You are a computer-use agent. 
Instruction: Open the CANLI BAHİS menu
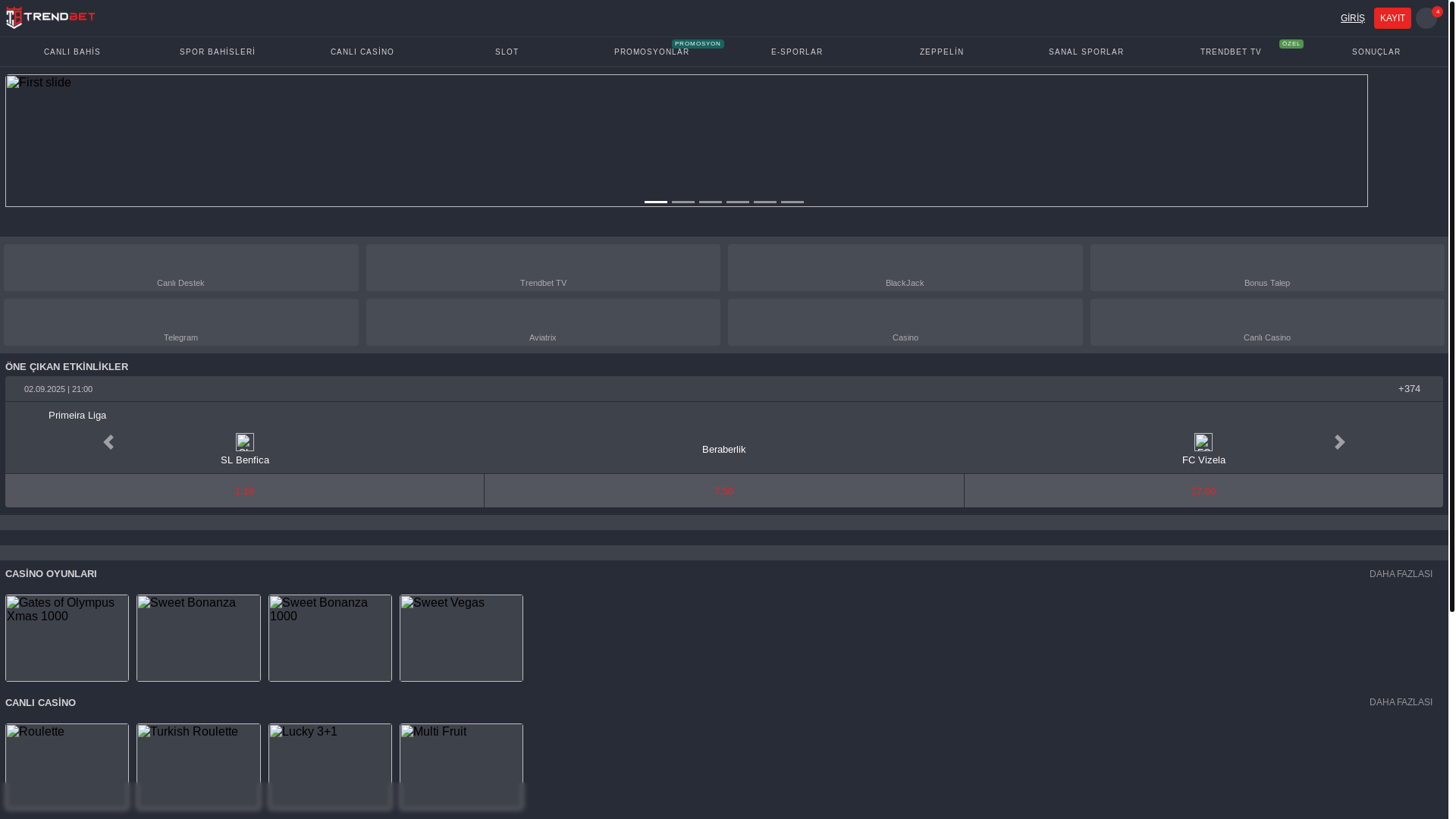pos(72,52)
